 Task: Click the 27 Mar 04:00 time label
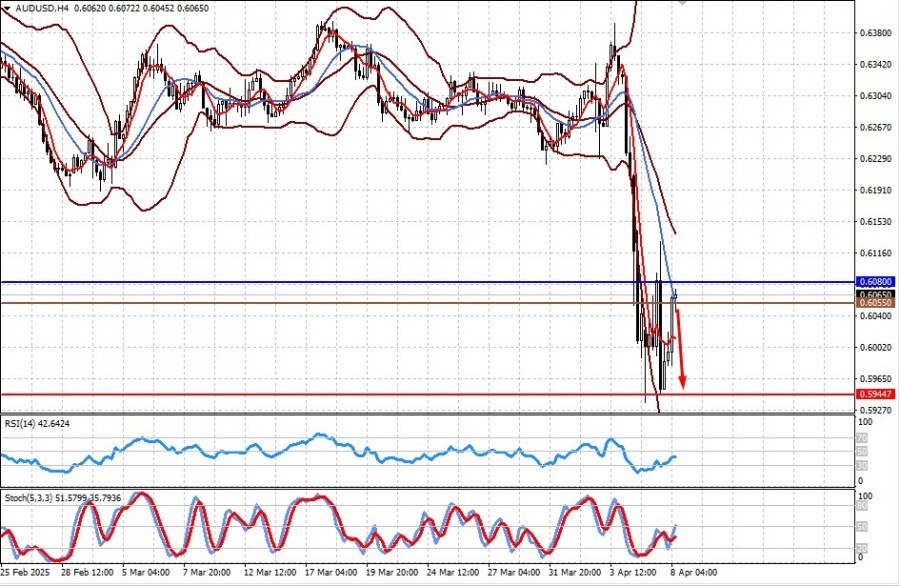pos(514,573)
